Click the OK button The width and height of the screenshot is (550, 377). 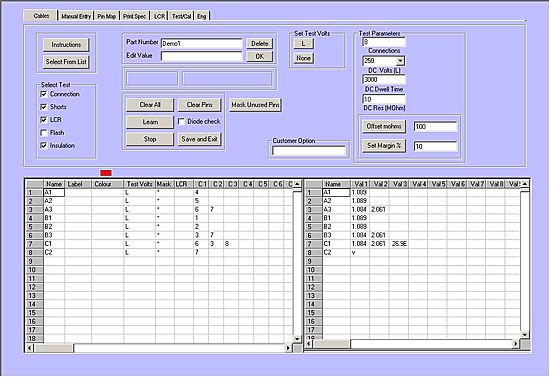tap(260, 56)
